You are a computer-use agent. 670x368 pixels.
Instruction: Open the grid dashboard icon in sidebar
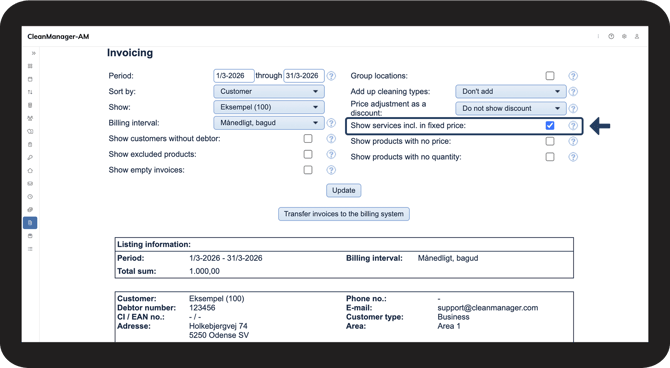pos(30,66)
